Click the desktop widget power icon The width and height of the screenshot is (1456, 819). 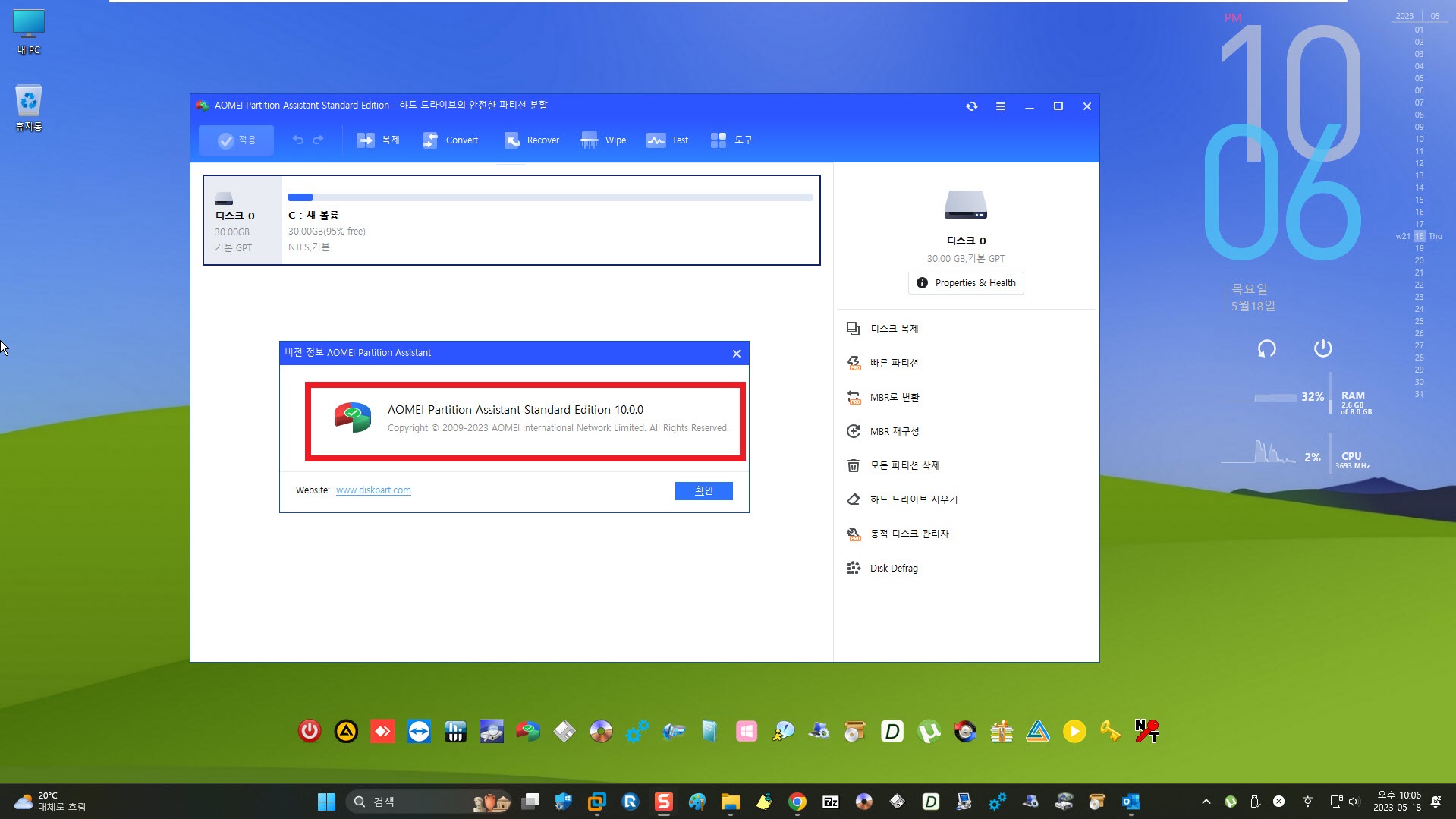(1323, 348)
